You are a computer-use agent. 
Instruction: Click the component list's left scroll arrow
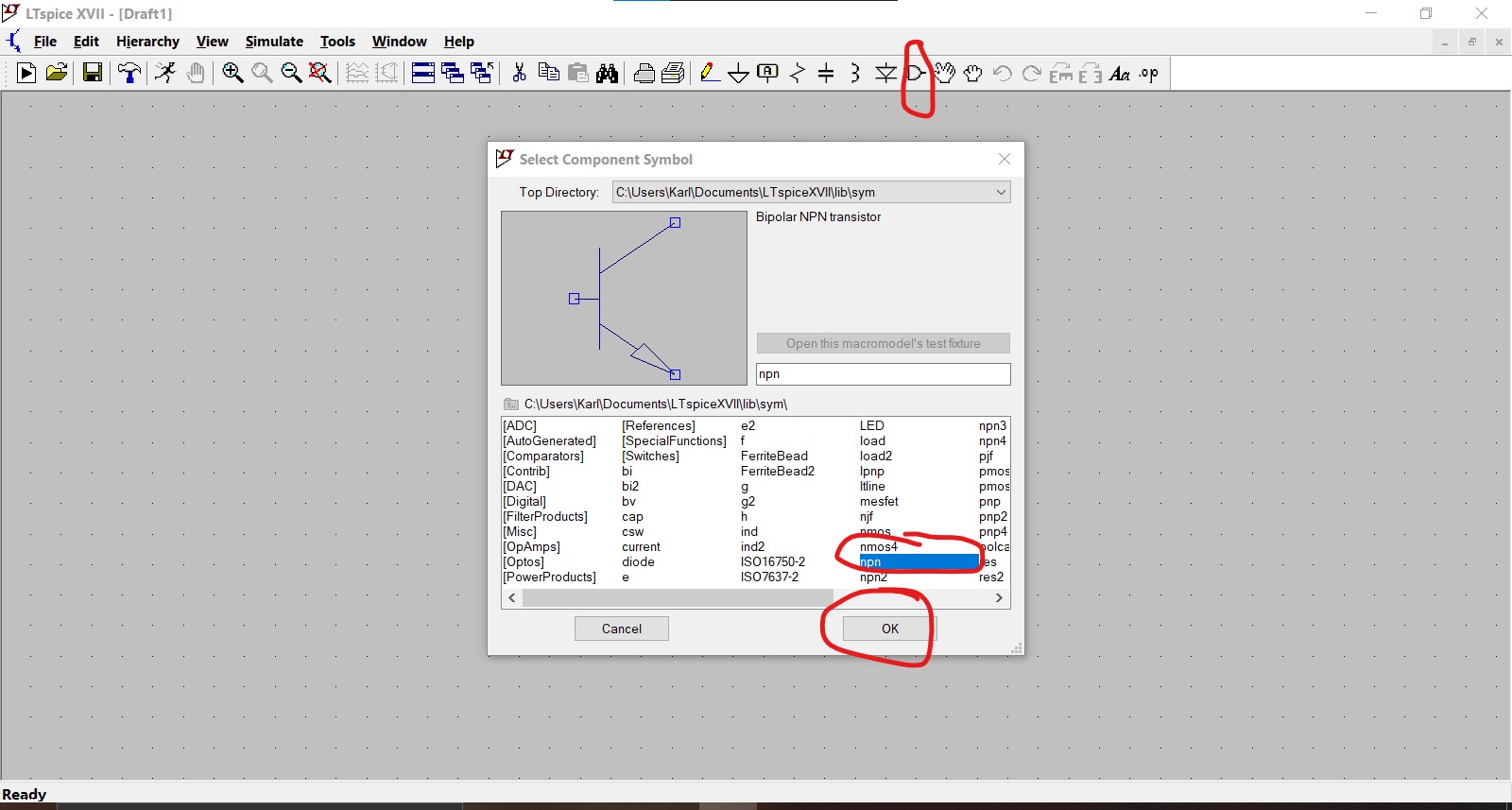[512, 597]
